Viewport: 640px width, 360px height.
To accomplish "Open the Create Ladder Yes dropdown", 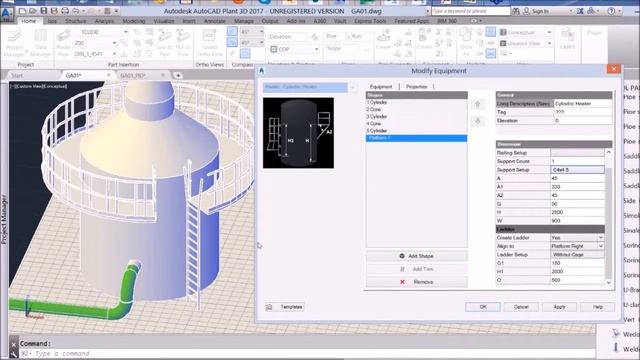I will [600, 238].
